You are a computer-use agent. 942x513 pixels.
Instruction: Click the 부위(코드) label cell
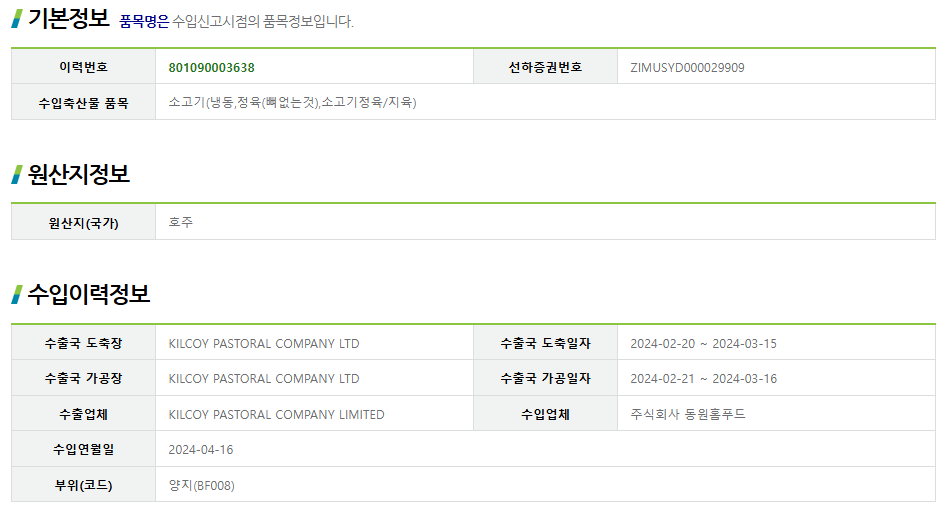point(84,485)
